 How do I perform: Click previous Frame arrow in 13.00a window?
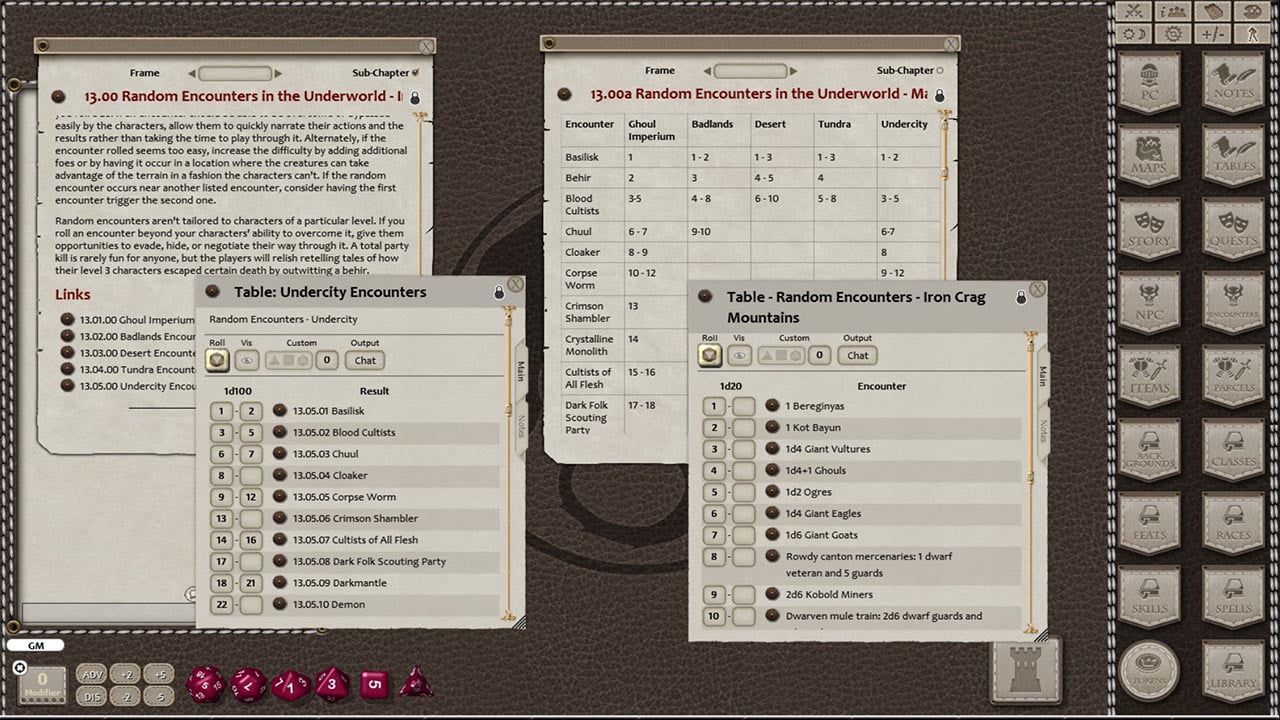707,71
